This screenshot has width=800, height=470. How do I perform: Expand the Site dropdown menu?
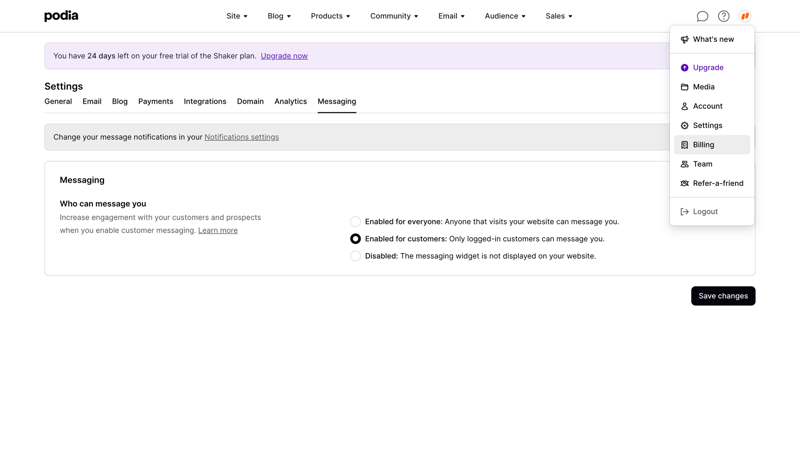pos(237,16)
